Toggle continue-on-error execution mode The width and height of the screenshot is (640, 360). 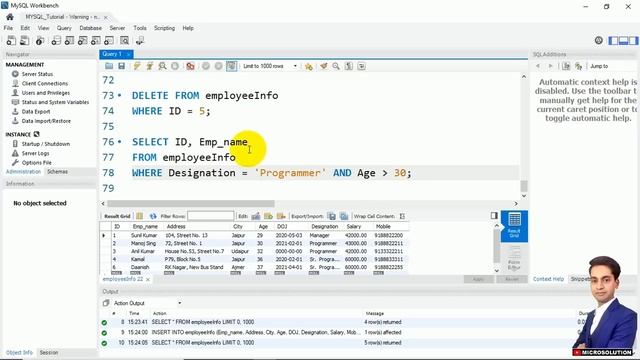(x=190, y=66)
